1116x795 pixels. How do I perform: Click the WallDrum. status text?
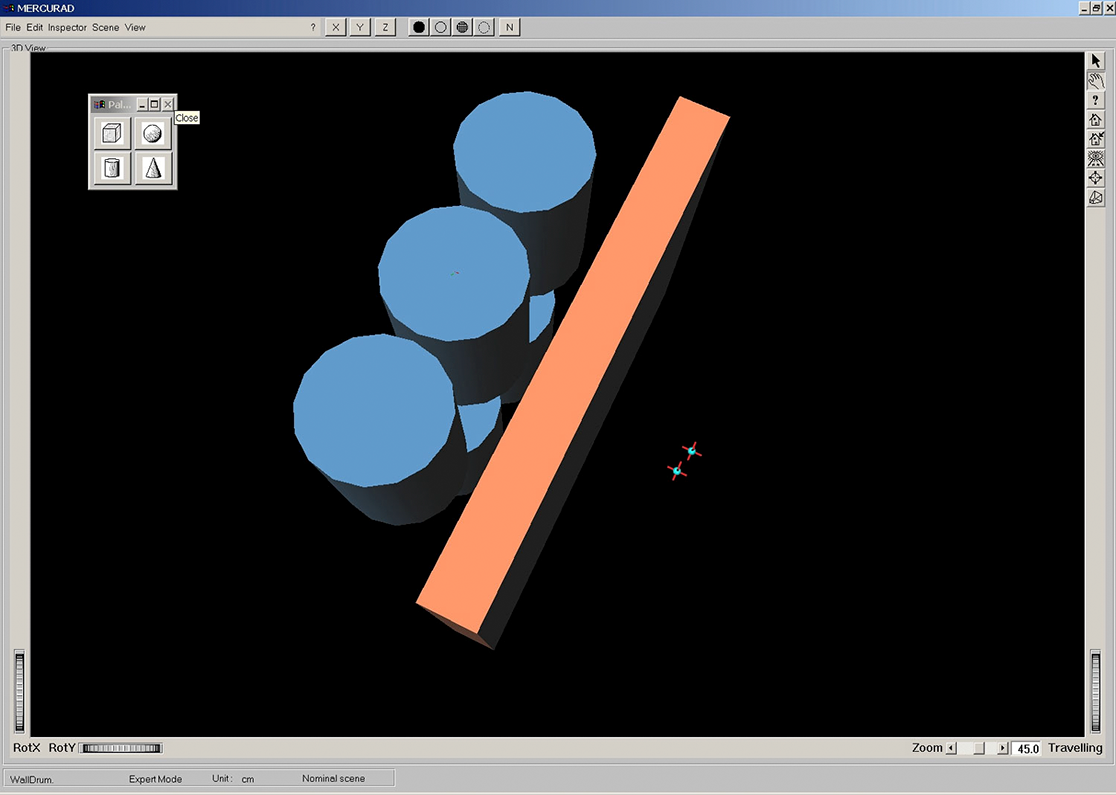(31, 779)
